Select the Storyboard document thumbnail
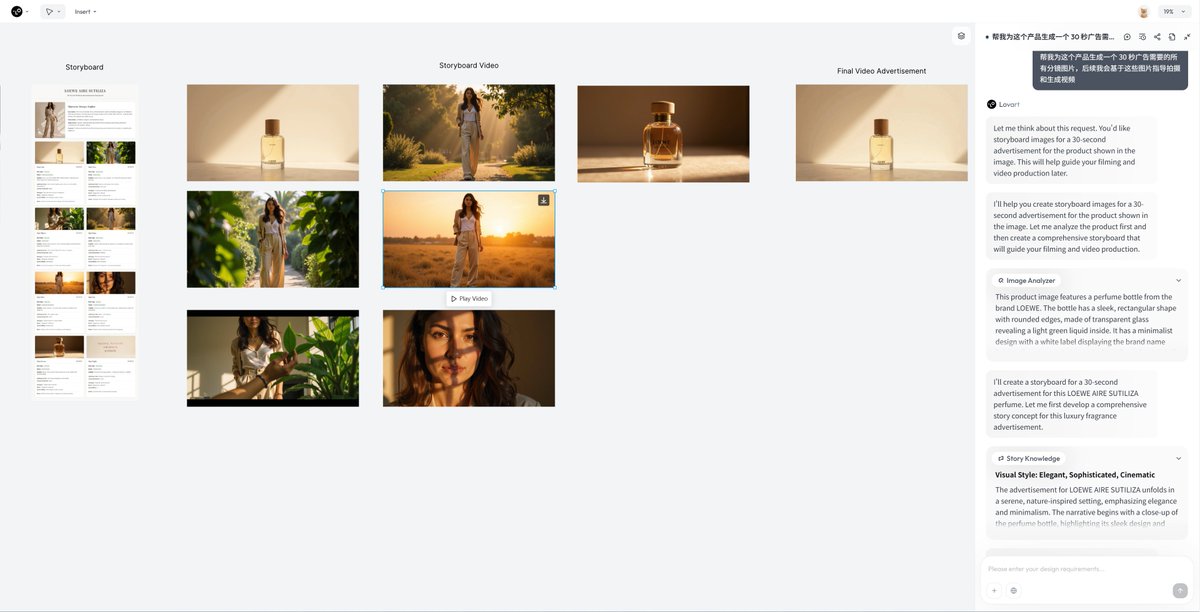1200x612 pixels. [x=85, y=241]
